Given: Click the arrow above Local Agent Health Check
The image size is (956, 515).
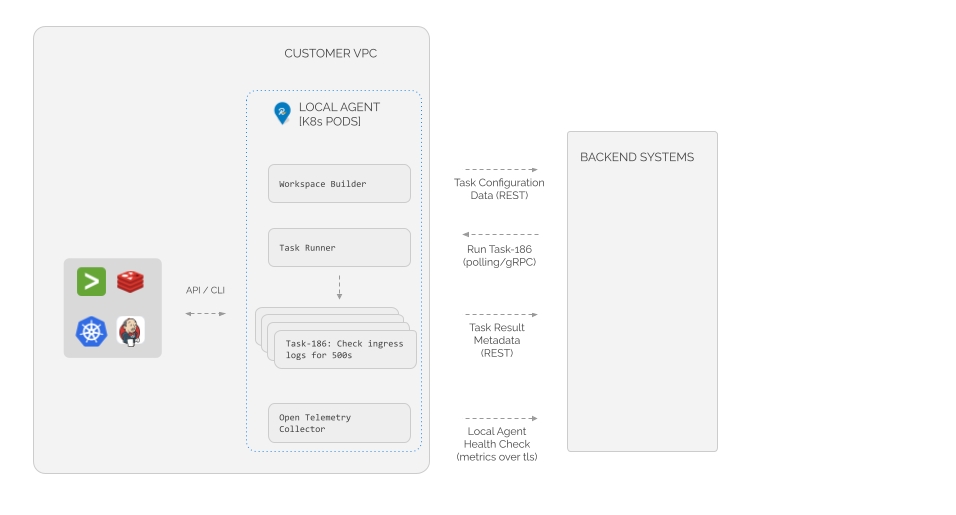Looking at the screenshot, I should tap(501, 418).
